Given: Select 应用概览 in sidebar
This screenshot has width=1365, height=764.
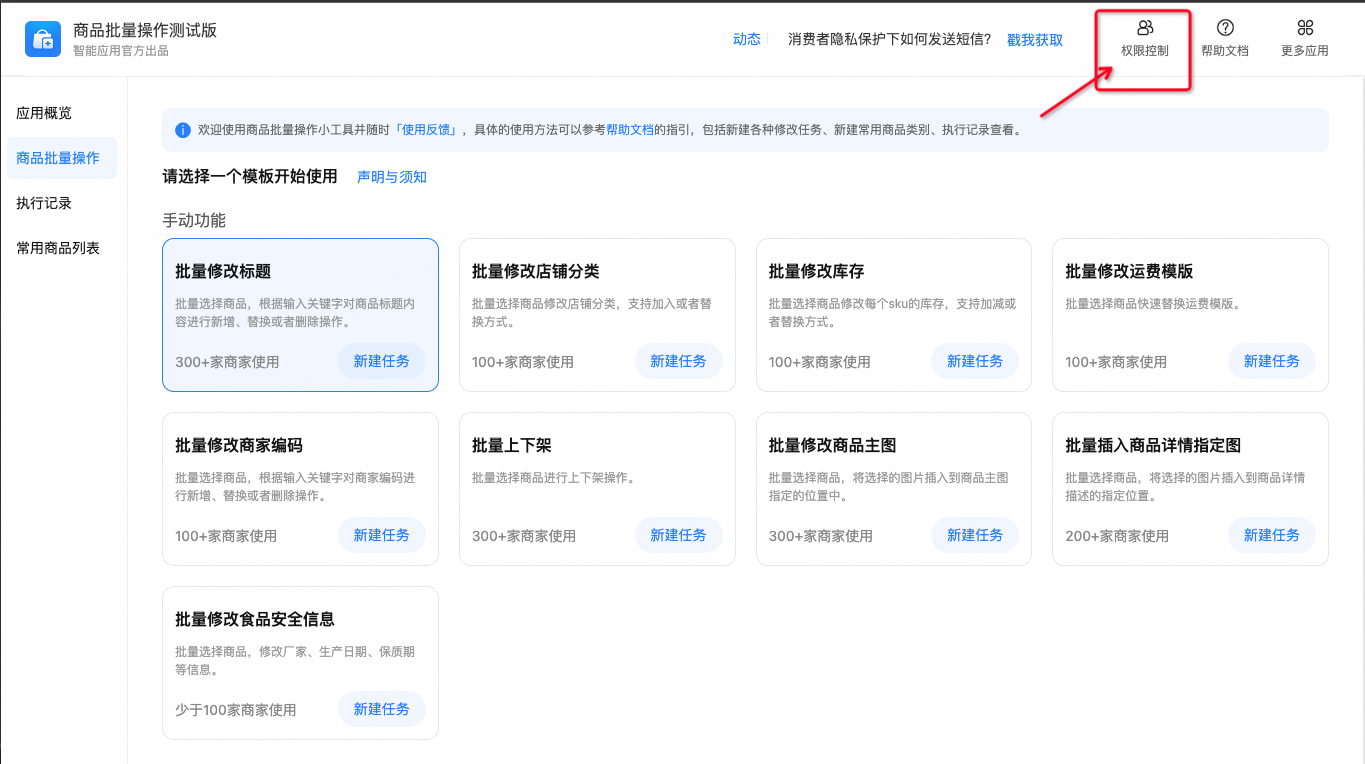Looking at the screenshot, I should coord(44,113).
